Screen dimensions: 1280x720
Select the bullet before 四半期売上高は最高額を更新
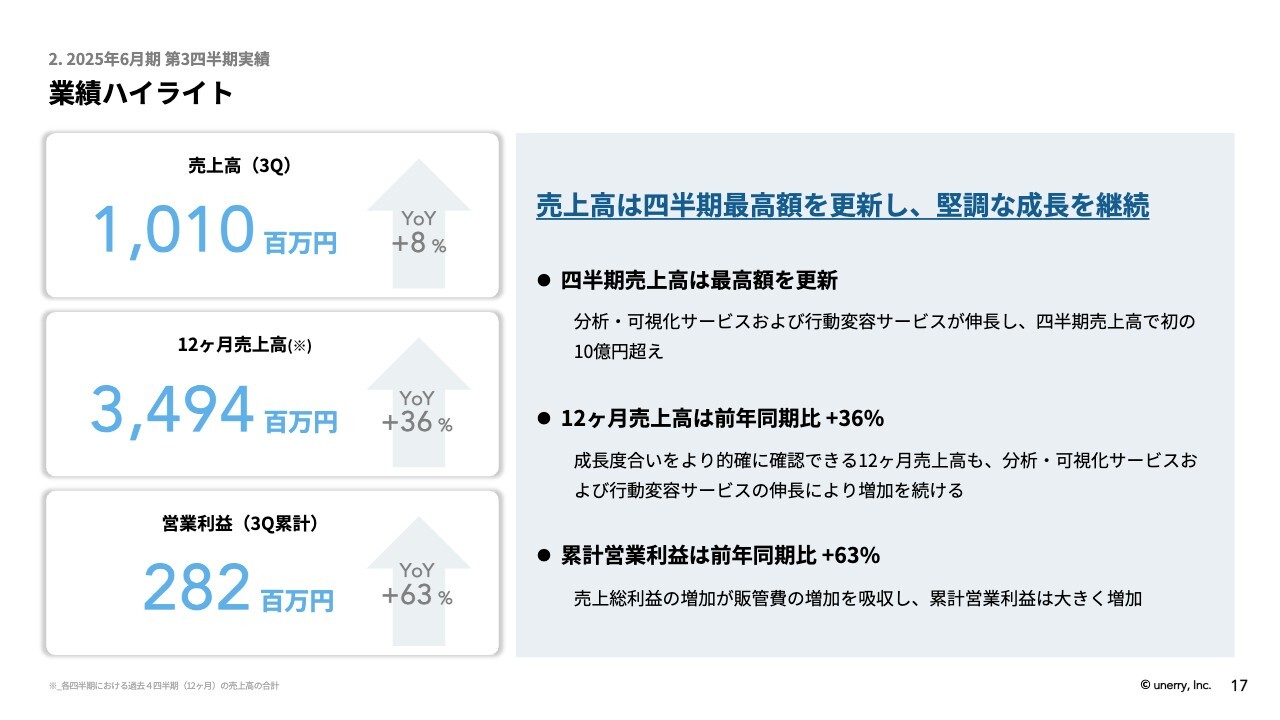click(x=545, y=281)
